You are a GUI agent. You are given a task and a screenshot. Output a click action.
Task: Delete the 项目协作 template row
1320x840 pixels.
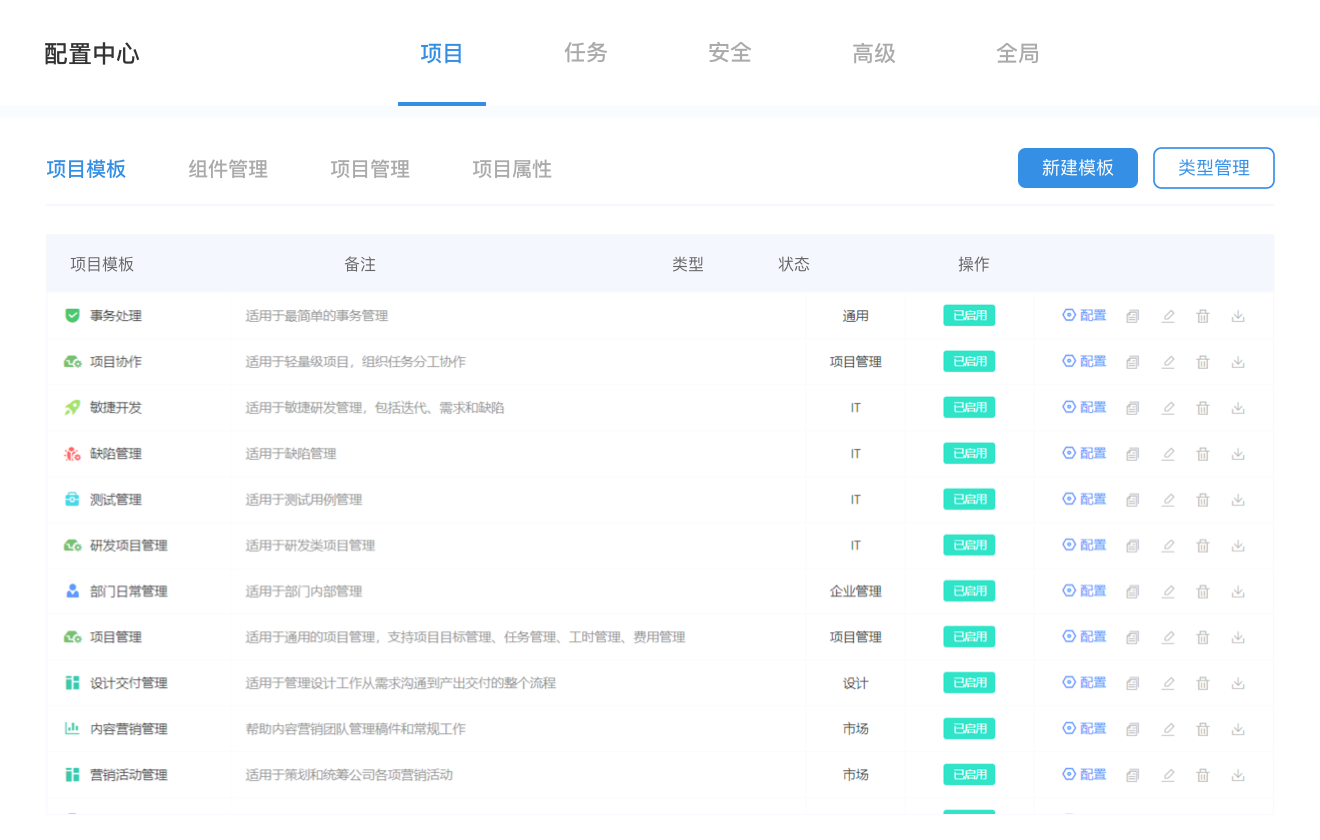click(1203, 362)
